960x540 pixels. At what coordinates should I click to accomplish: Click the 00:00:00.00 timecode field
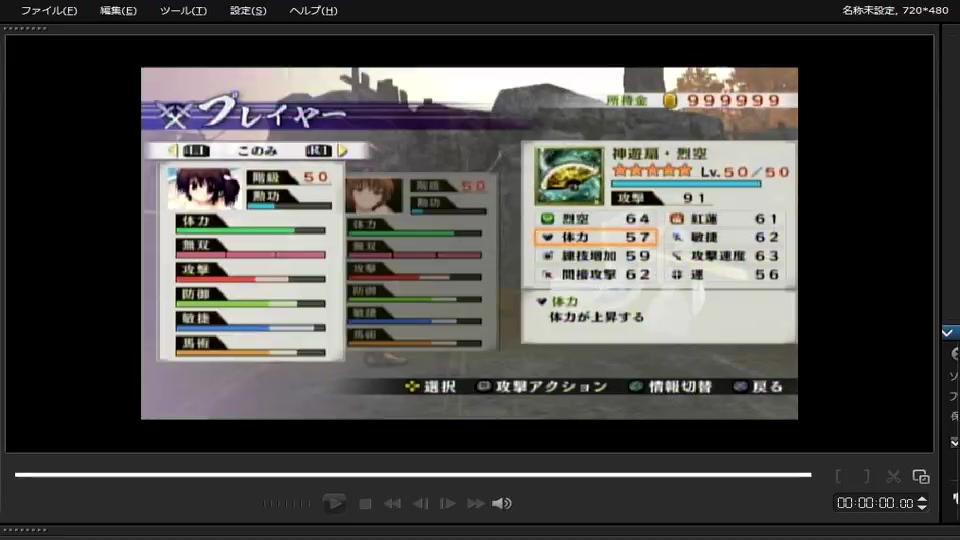(875, 503)
